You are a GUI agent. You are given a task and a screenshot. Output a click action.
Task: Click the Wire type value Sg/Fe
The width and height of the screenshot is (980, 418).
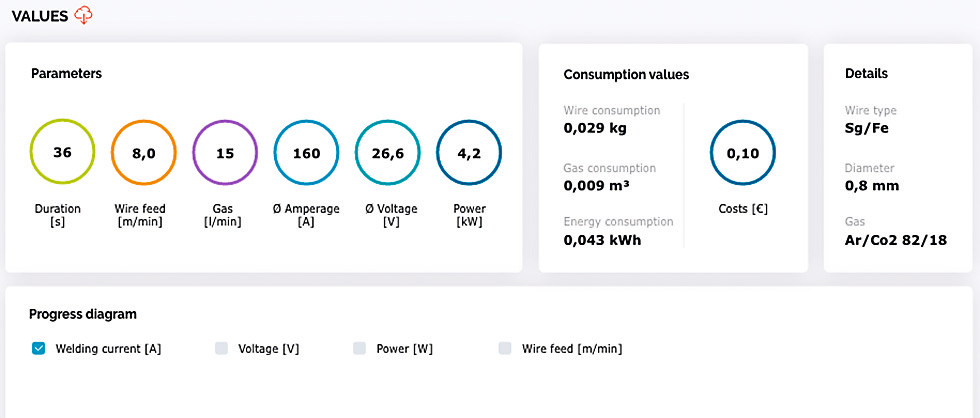pos(867,128)
